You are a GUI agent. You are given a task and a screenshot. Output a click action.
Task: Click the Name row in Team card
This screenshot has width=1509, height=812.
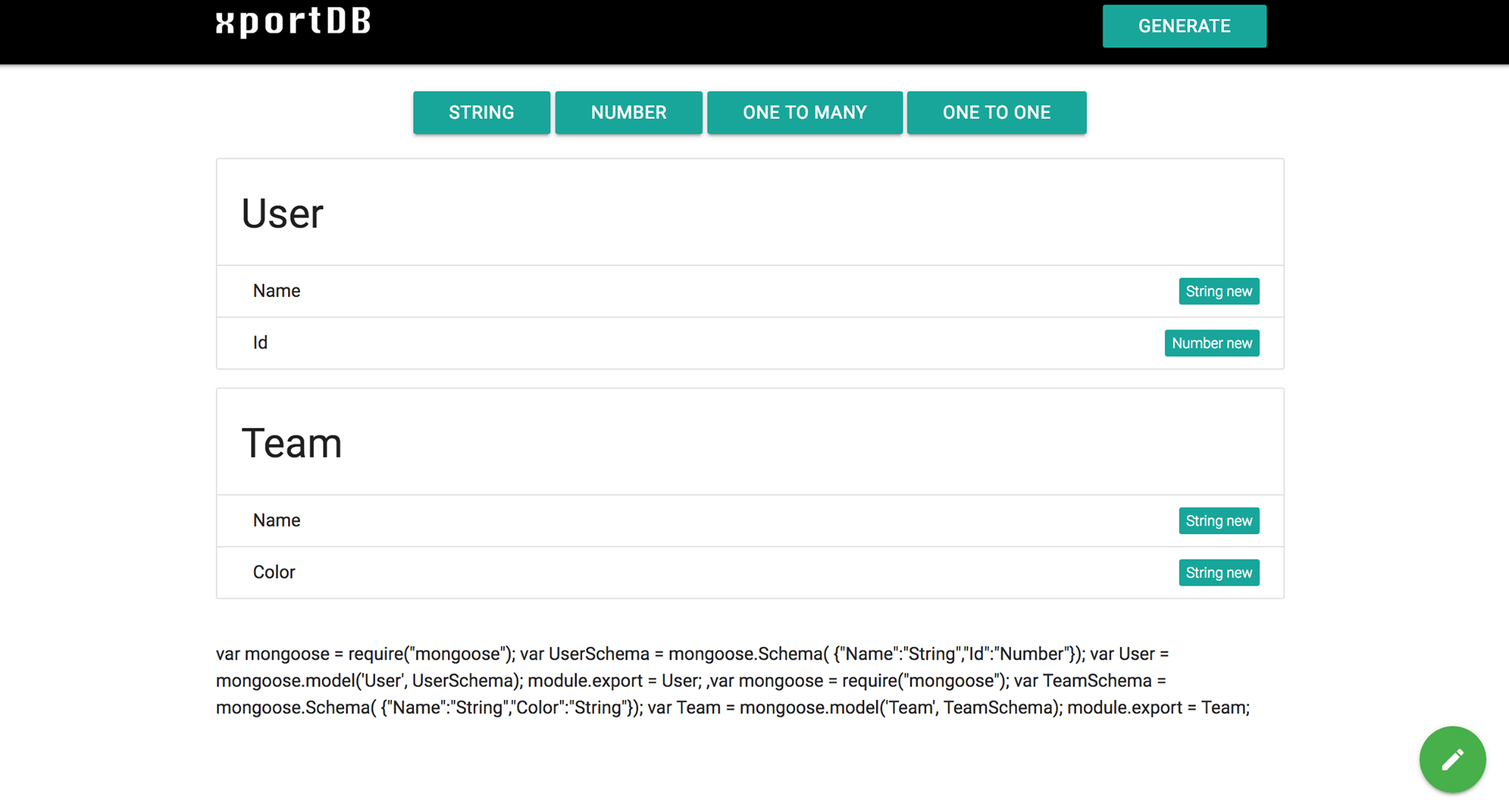point(276,520)
